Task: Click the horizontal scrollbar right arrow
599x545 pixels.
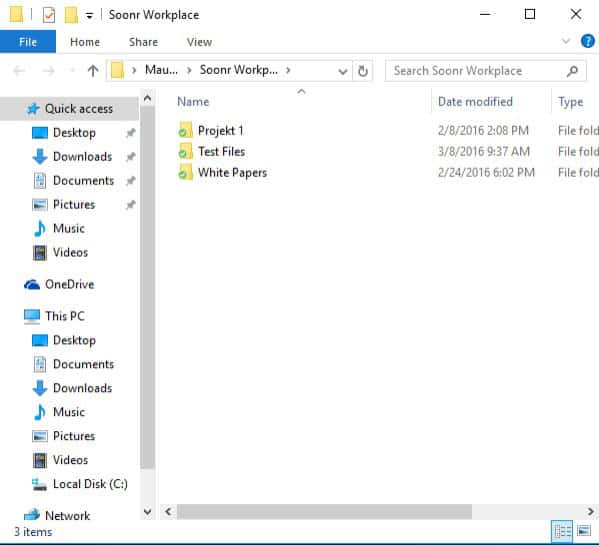Action: click(591, 511)
